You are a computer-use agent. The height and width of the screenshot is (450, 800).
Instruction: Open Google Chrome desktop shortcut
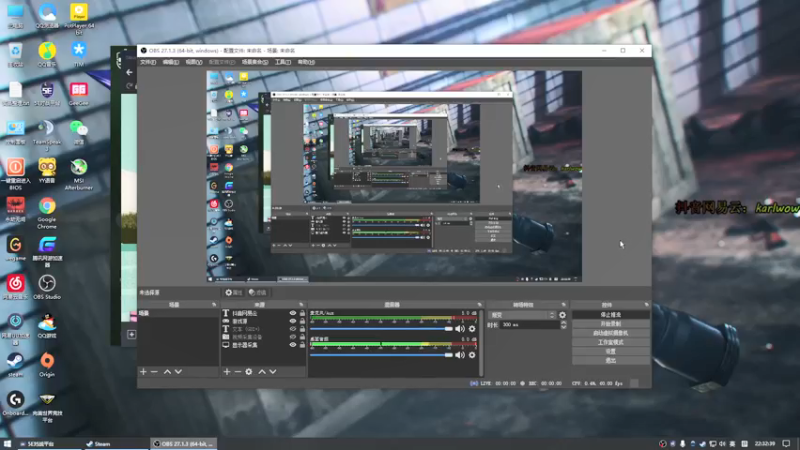pyautogui.click(x=47, y=213)
